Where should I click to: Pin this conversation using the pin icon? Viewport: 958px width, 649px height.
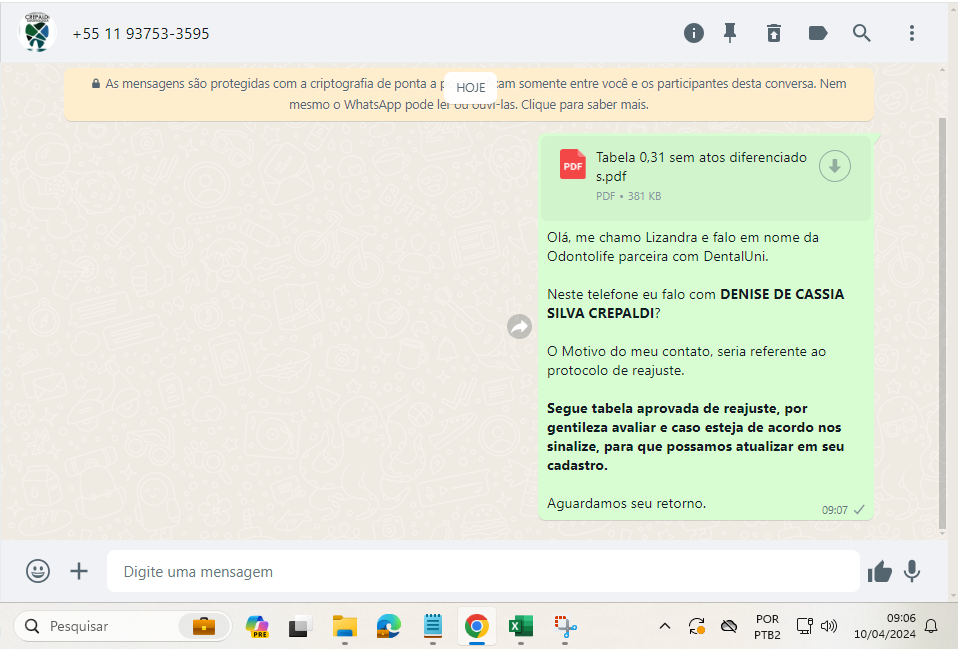coord(730,33)
